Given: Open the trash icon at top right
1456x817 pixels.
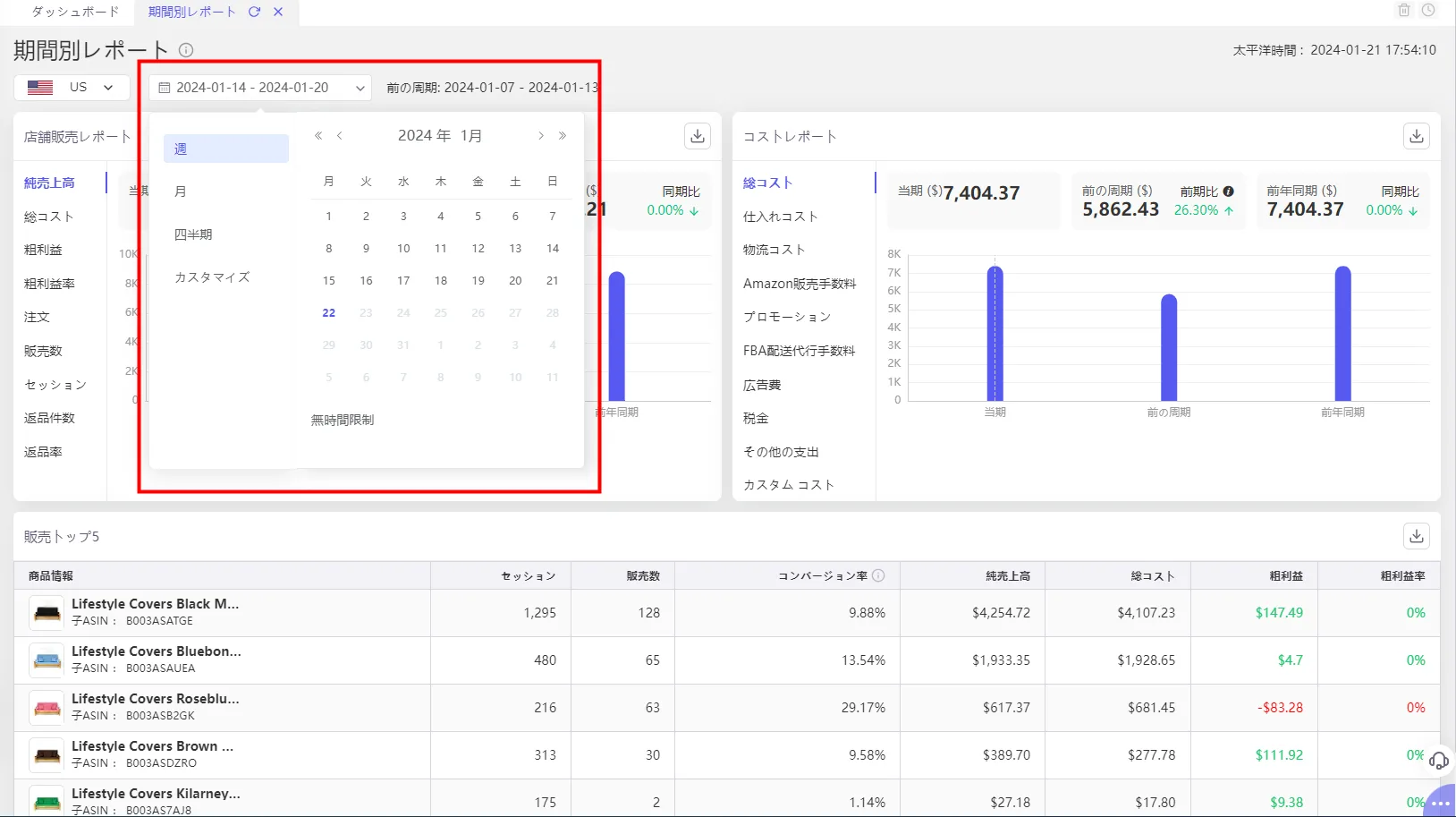Looking at the screenshot, I should coord(1404,11).
